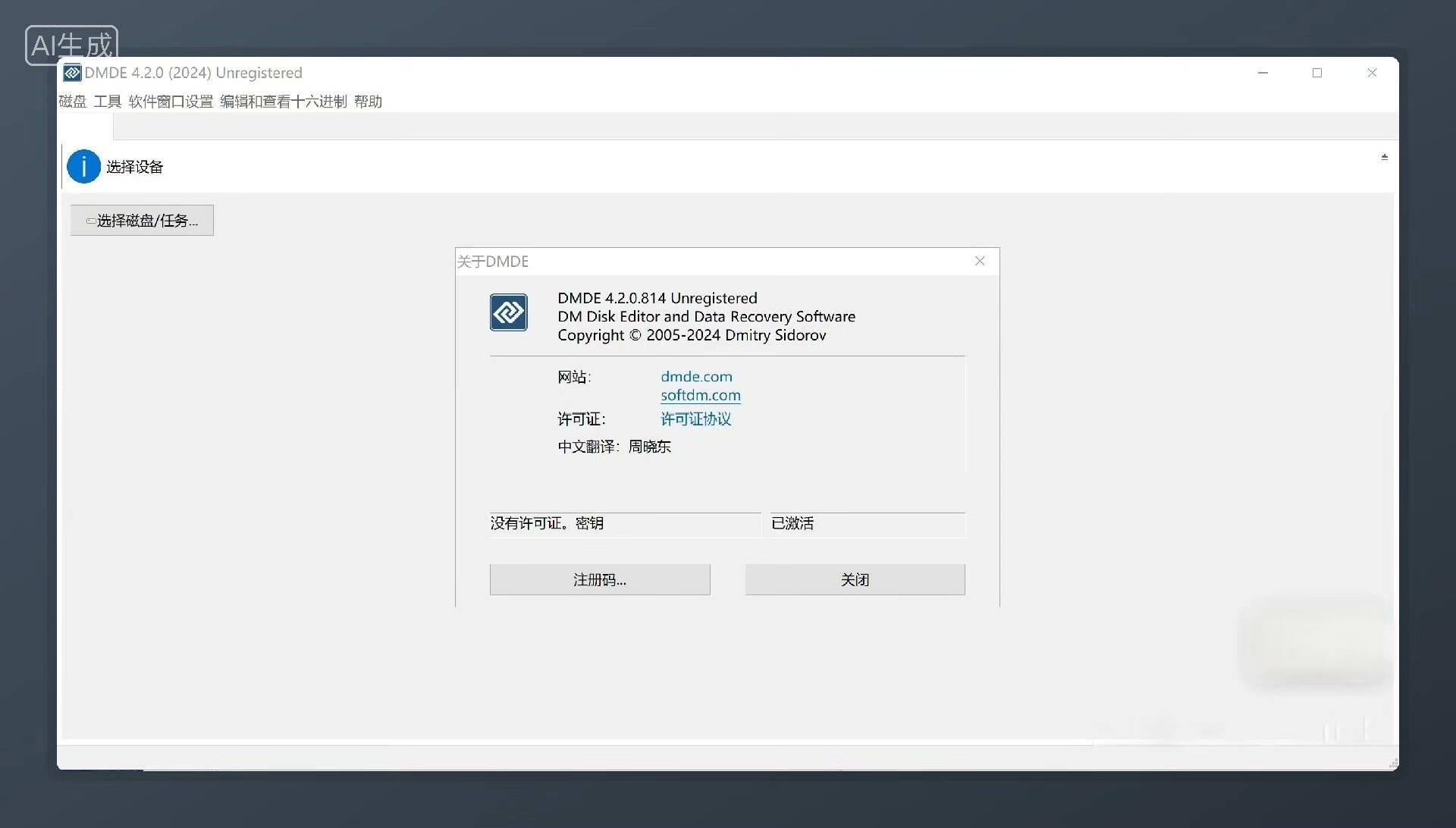Open the 工具 menu
1456x828 pixels.
pos(108,102)
